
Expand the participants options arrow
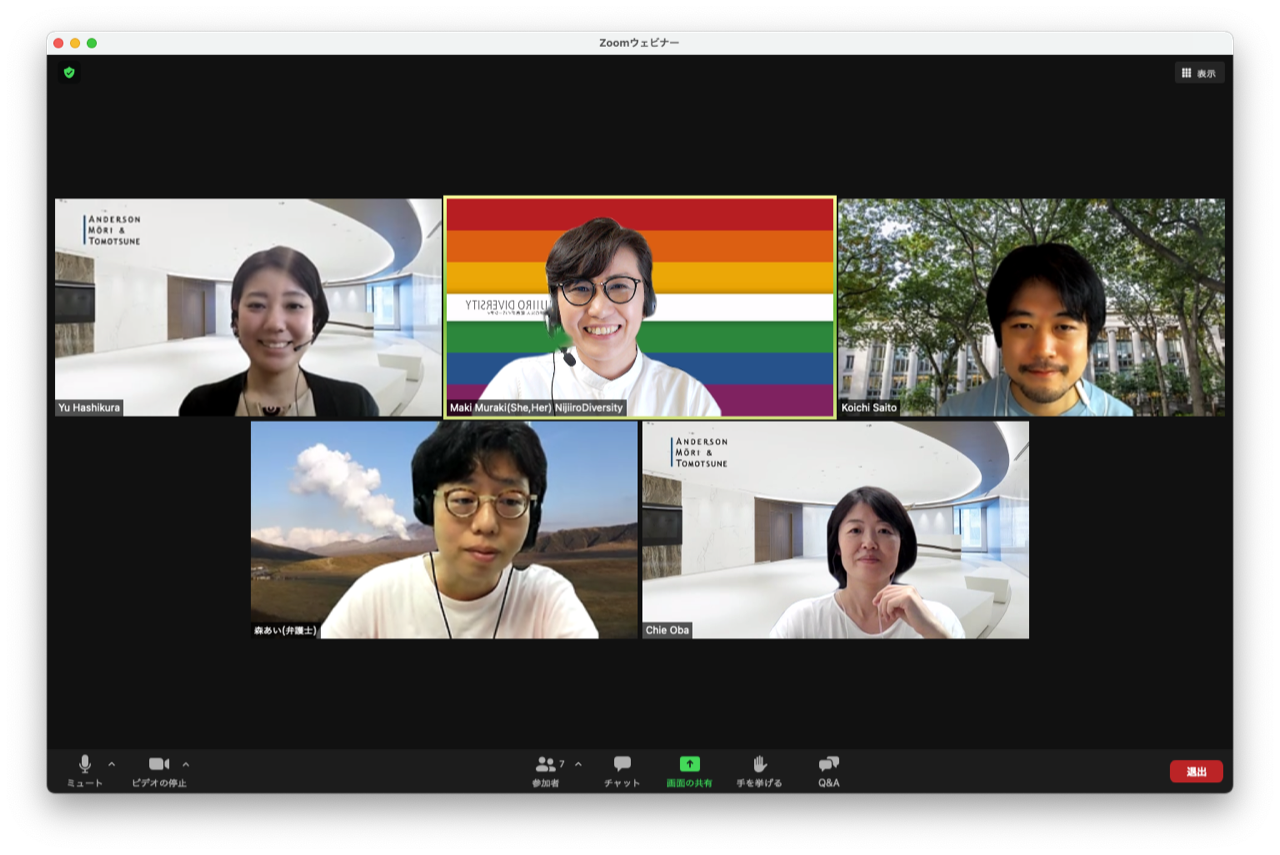[578, 764]
